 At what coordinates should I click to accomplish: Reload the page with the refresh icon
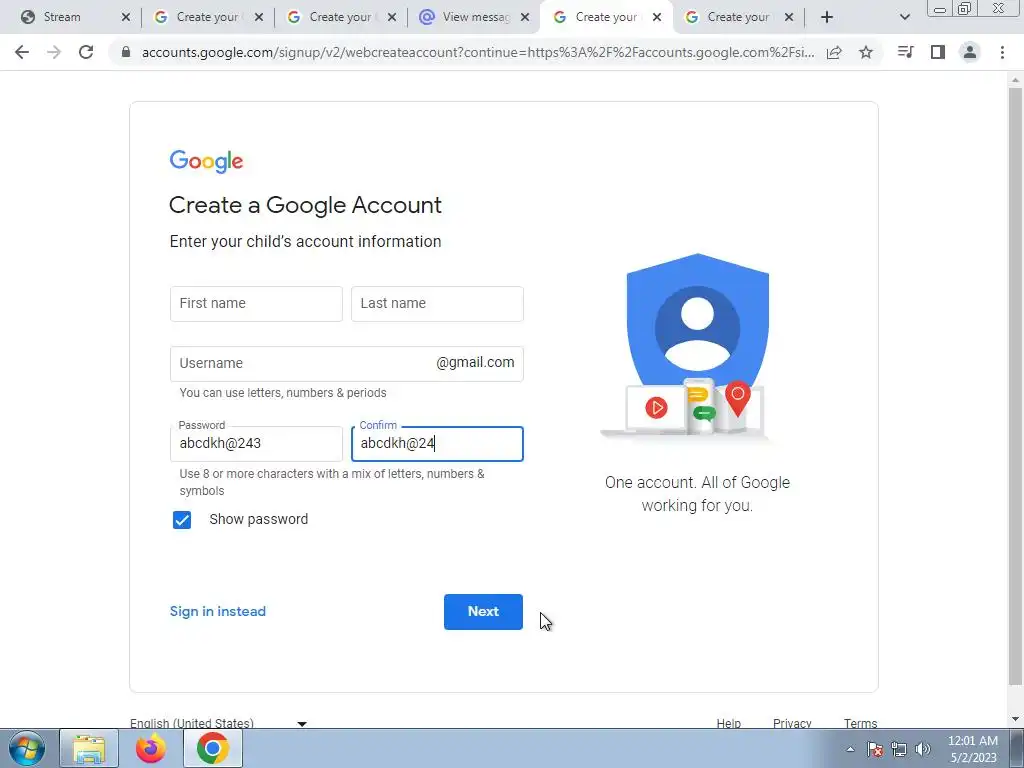[86, 52]
